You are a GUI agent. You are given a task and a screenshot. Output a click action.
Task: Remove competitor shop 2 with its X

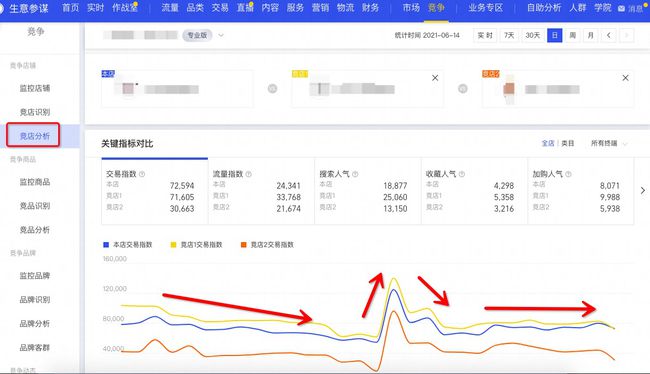(x=626, y=78)
